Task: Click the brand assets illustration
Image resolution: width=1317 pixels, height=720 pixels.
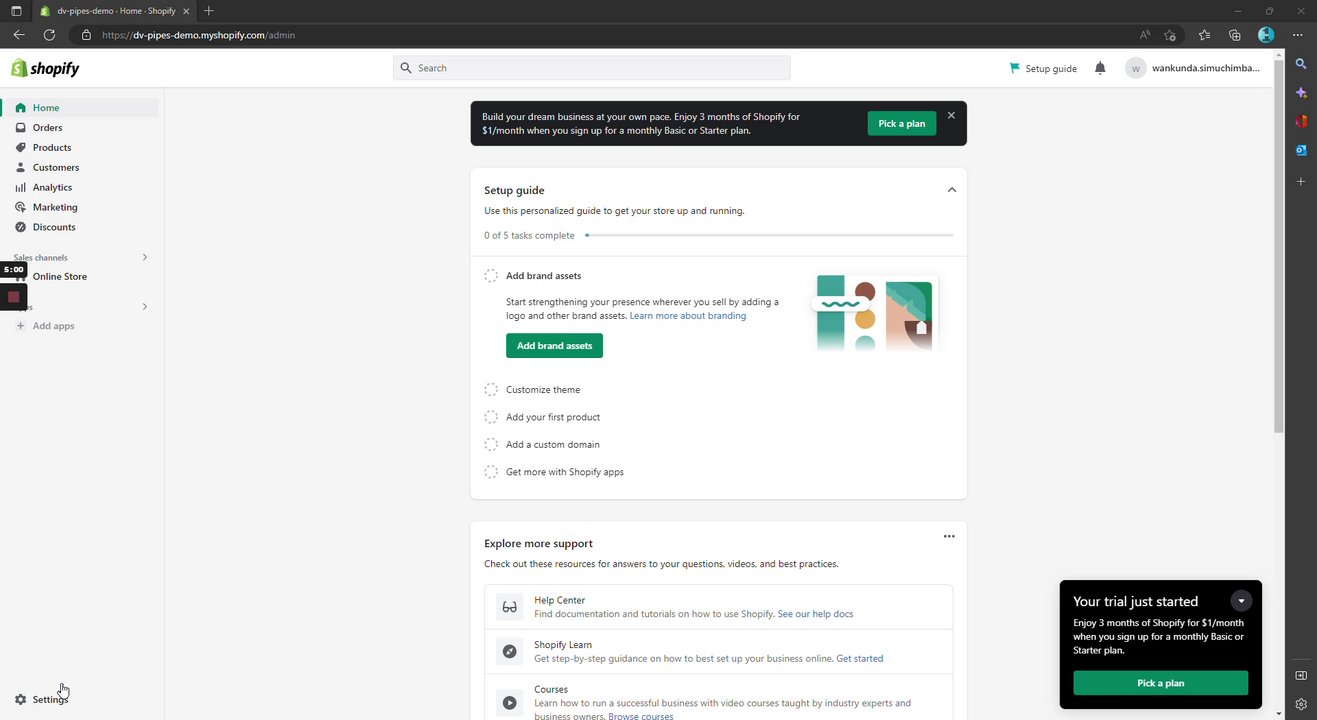Action: click(x=876, y=312)
